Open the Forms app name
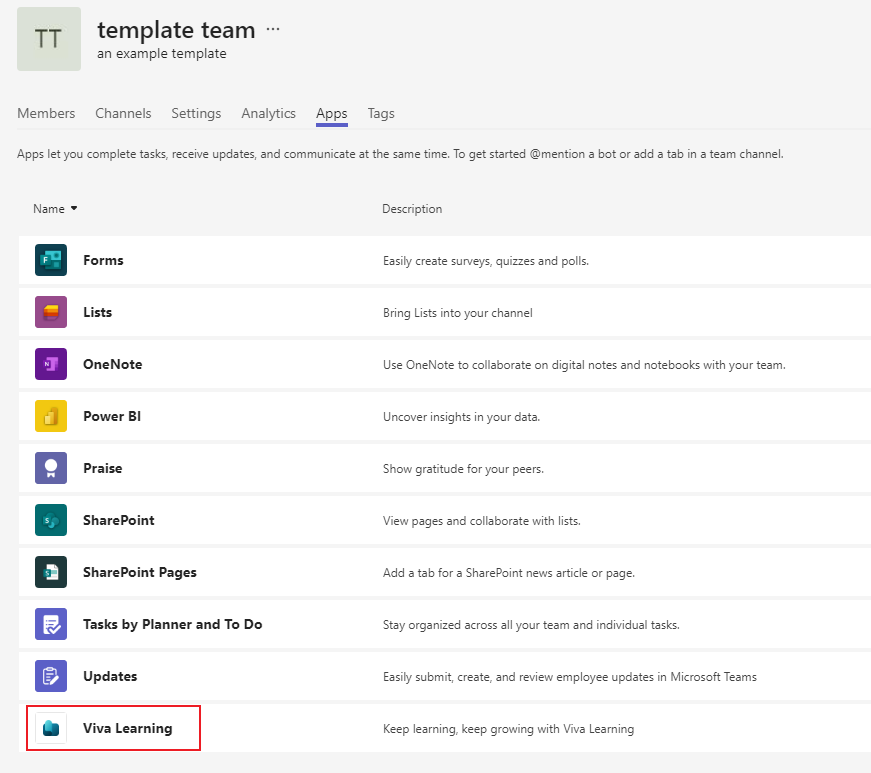871x773 pixels. point(103,260)
